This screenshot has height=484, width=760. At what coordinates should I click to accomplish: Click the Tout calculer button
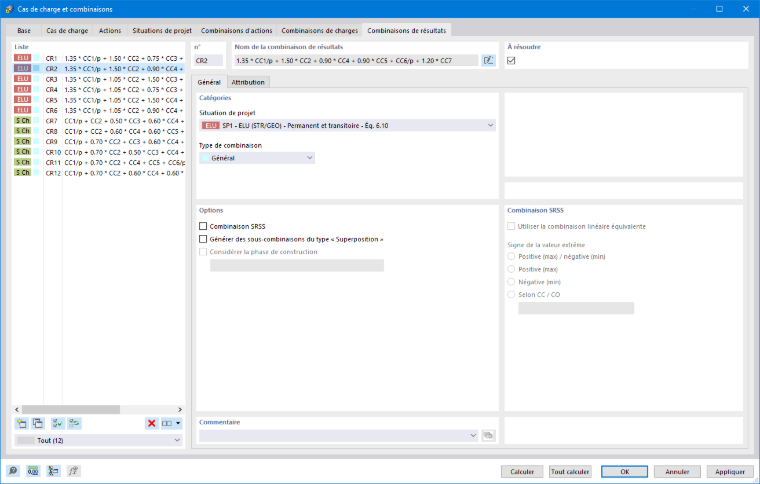pos(570,471)
